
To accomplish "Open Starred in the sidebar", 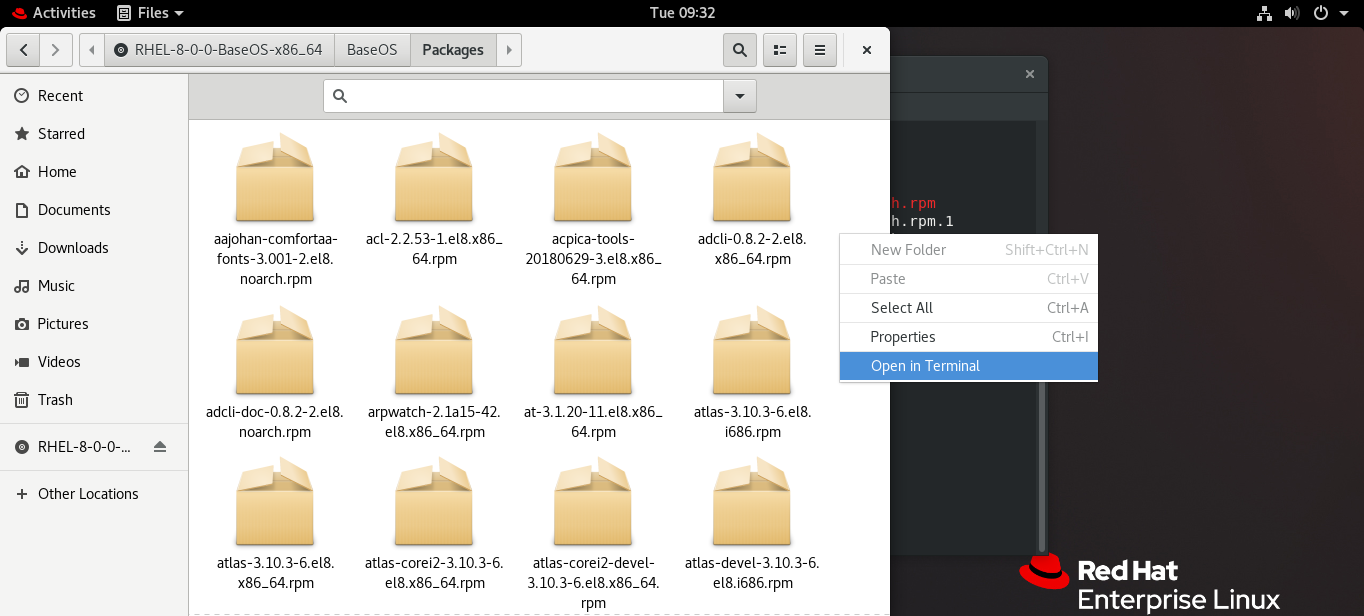I will (x=94, y=134).
